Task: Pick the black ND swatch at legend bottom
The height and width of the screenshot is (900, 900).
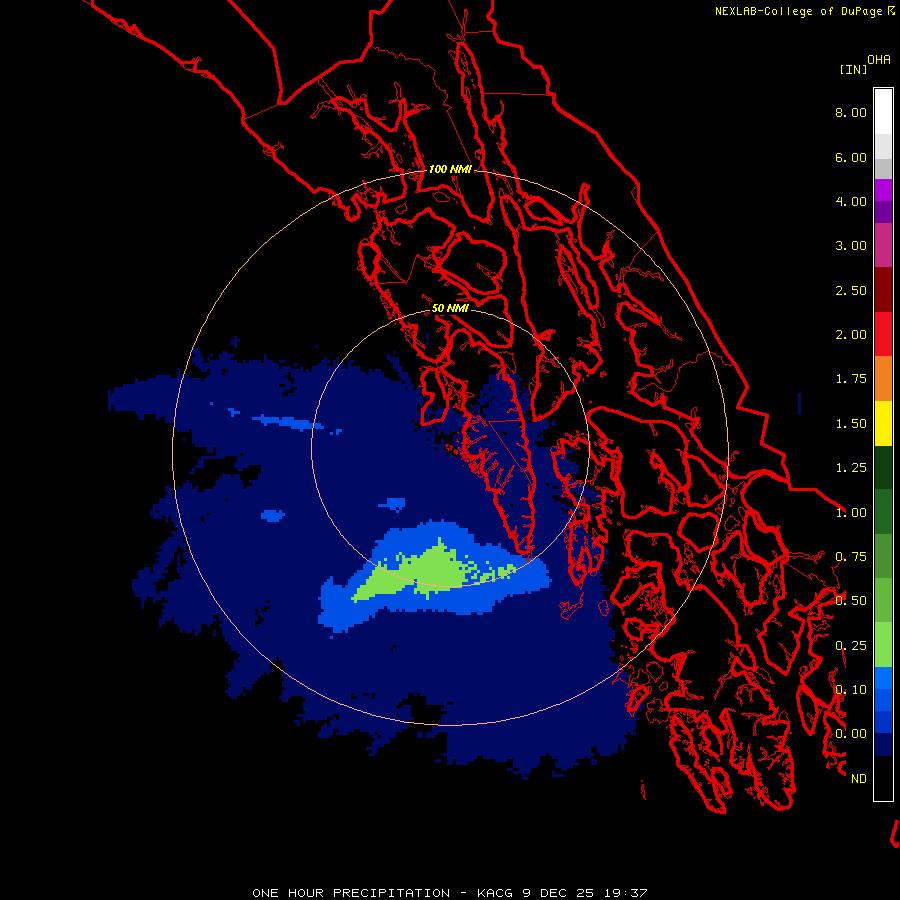Action: point(883,778)
